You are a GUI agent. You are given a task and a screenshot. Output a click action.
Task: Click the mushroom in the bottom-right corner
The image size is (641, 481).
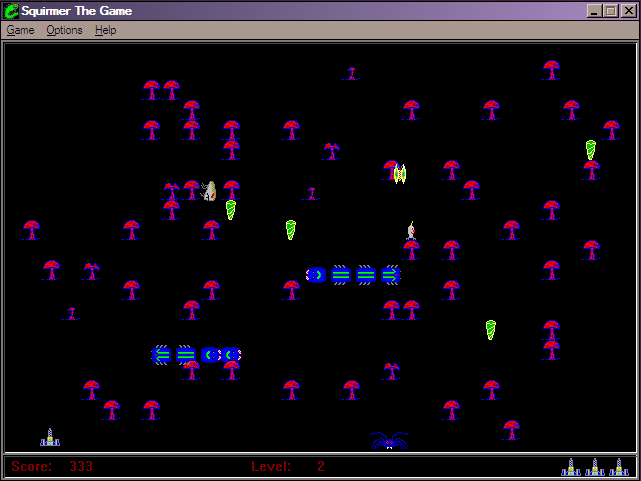[x=511, y=430]
